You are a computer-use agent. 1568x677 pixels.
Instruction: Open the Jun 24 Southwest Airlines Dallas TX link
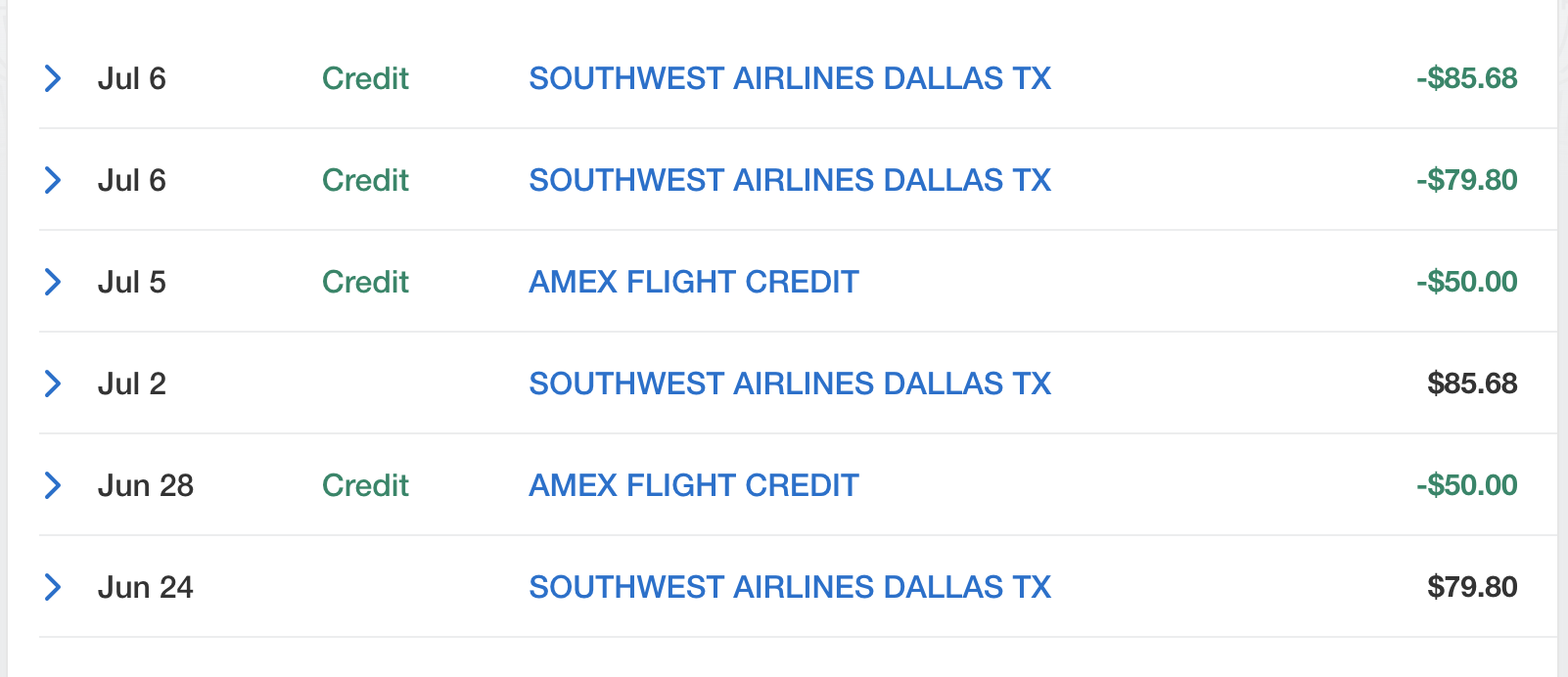(x=790, y=587)
